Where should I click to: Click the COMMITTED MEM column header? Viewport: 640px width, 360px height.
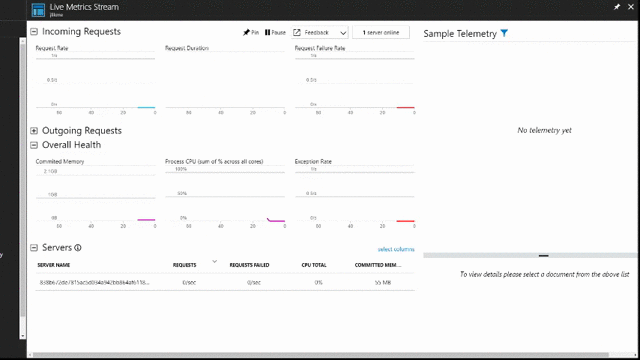pyautogui.click(x=378, y=265)
